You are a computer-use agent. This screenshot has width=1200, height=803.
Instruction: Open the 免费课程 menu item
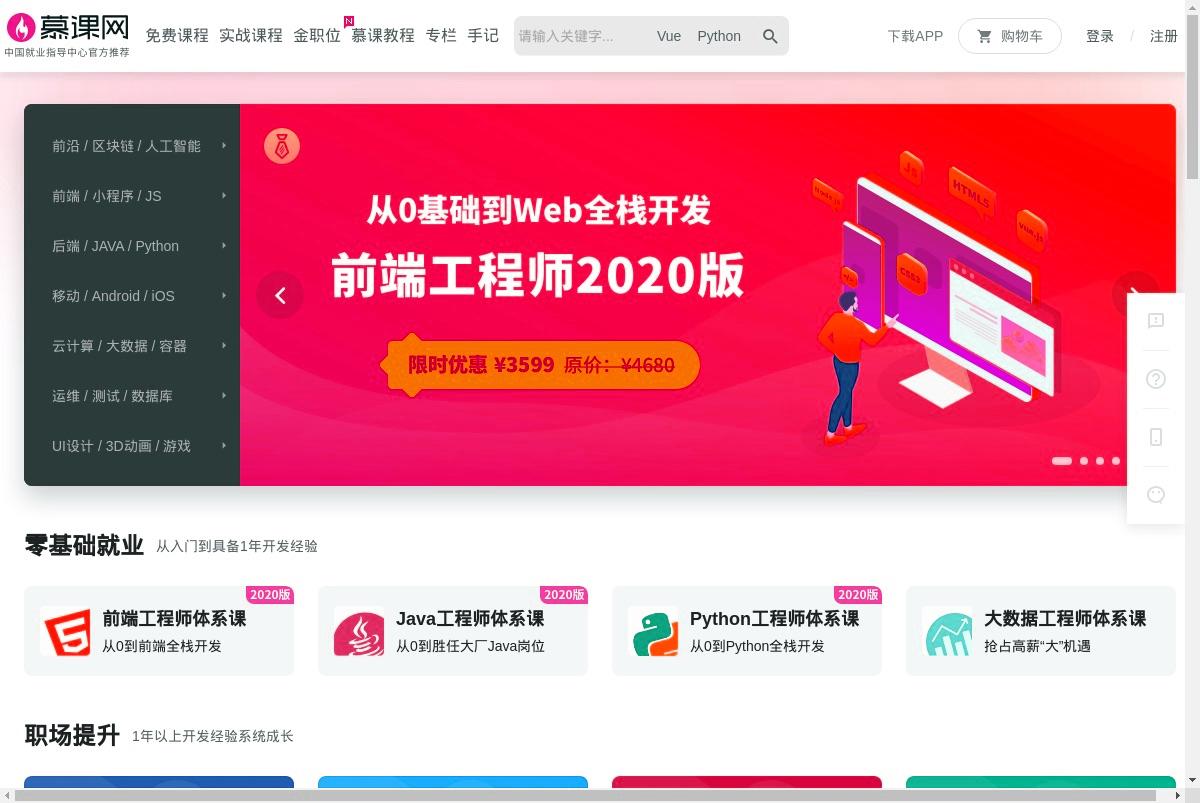tap(177, 35)
